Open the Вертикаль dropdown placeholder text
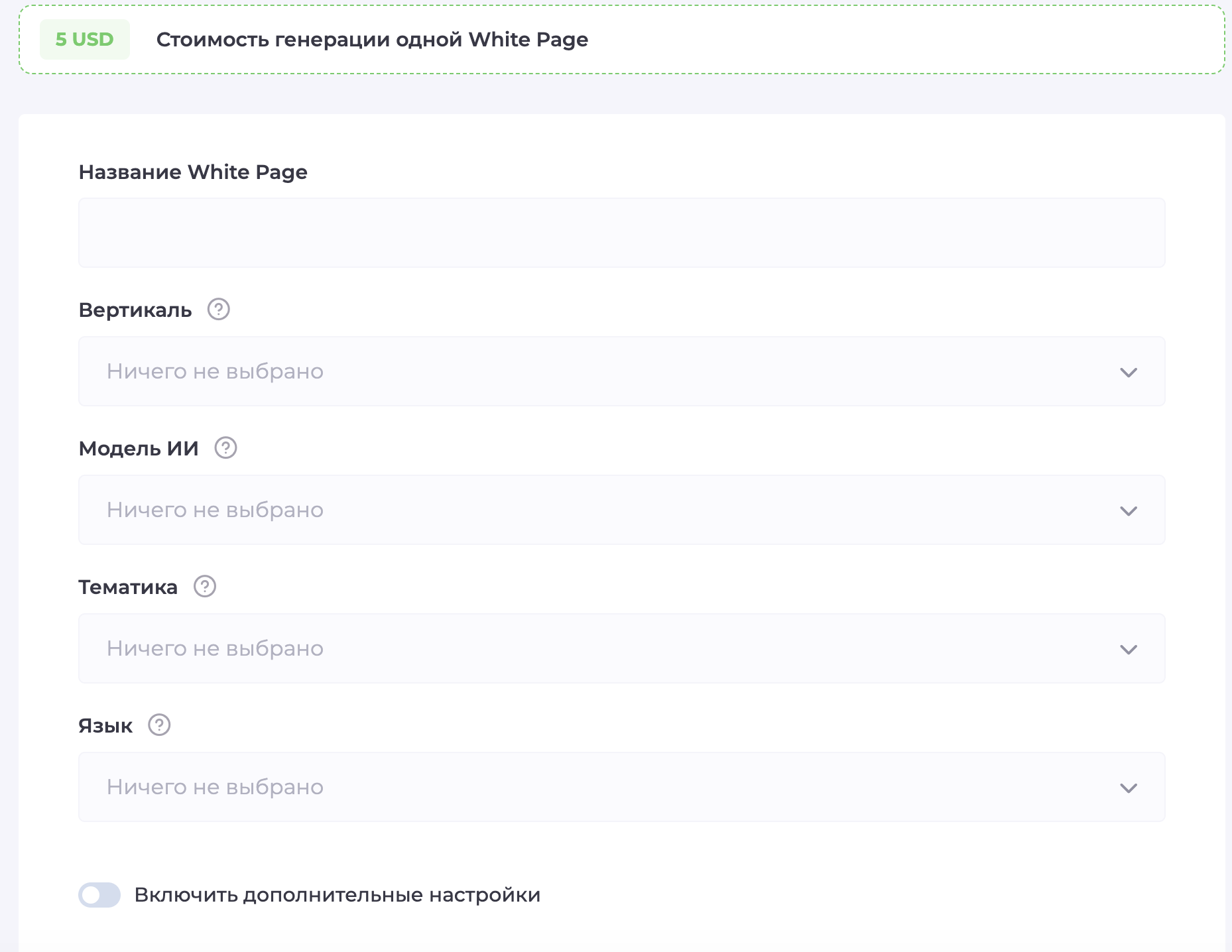 215,372
